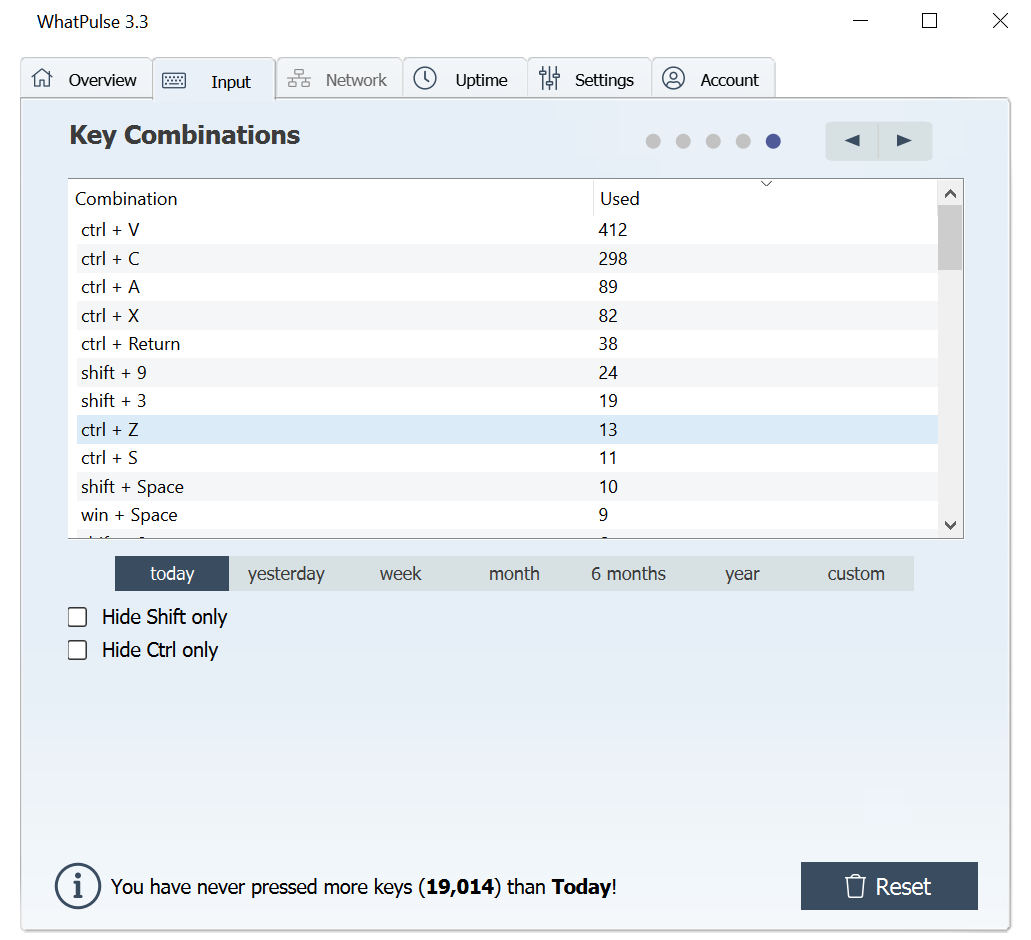Show stats for the week
1031x940 pixels.
(x=400, y=573)
